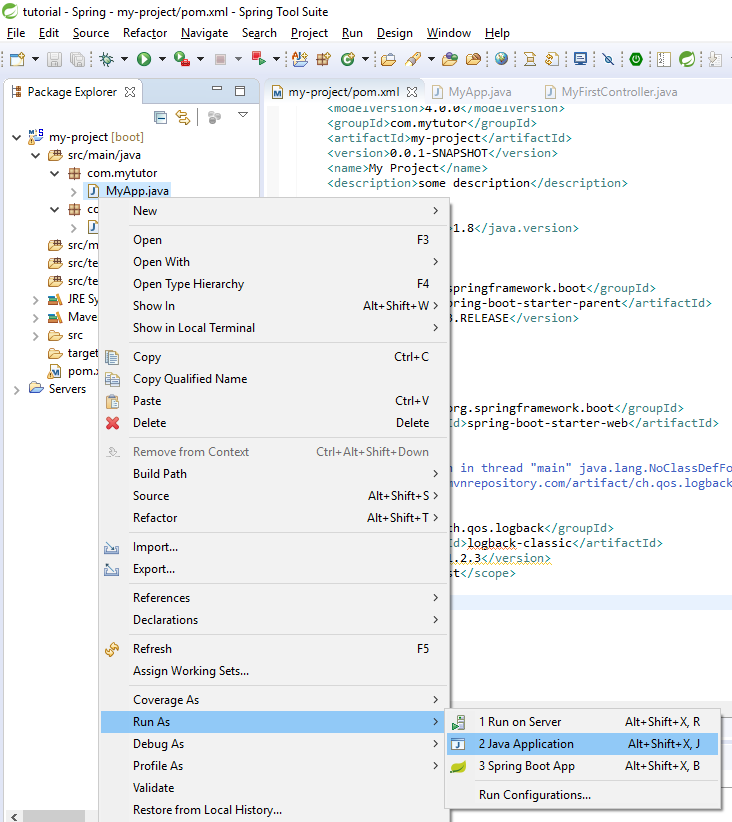The image size is (732, 822).
Task: Open the Design menu
Action: click(394, 33)
